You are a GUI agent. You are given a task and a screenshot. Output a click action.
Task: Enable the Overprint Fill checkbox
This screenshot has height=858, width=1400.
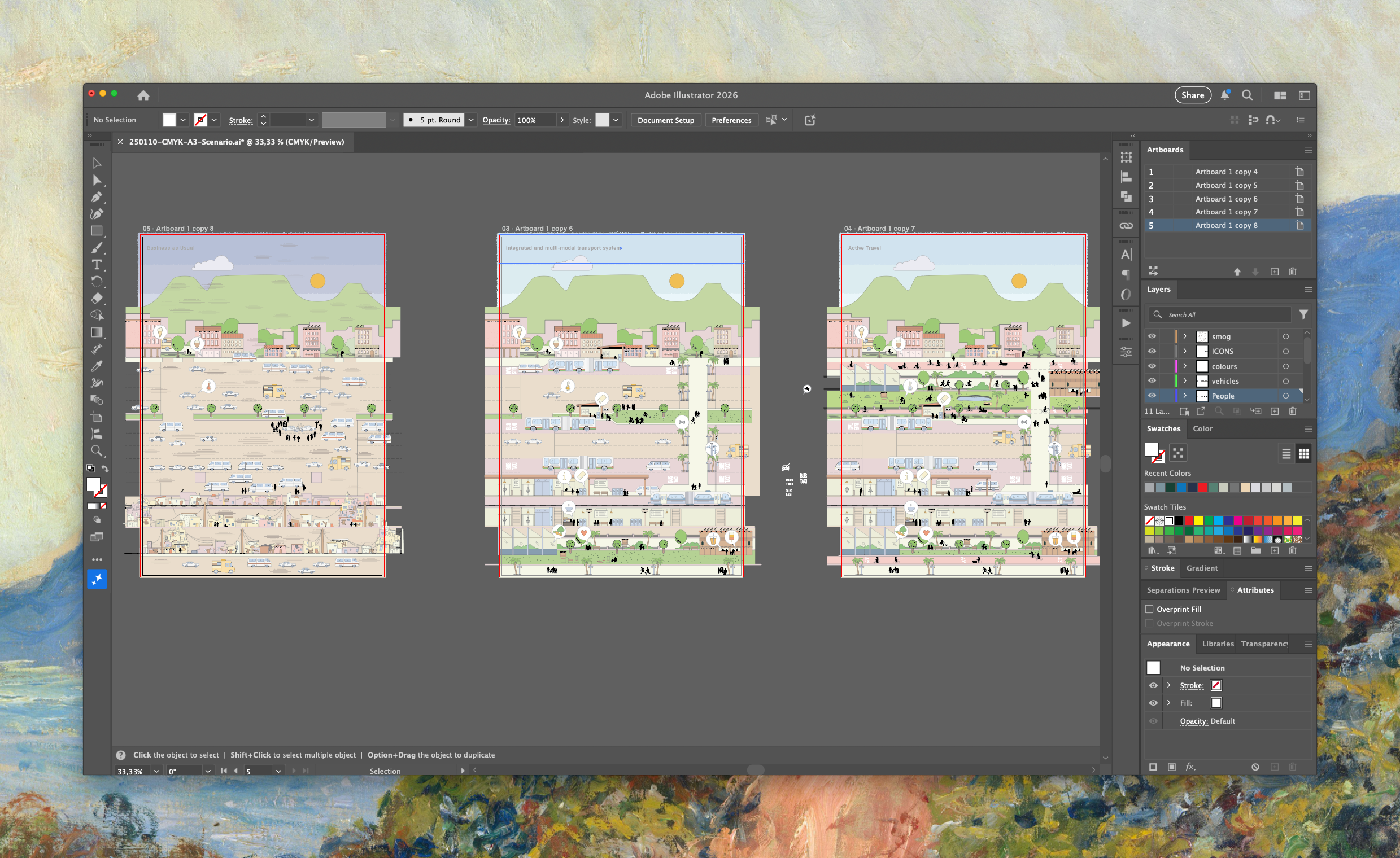[1149, 609]
